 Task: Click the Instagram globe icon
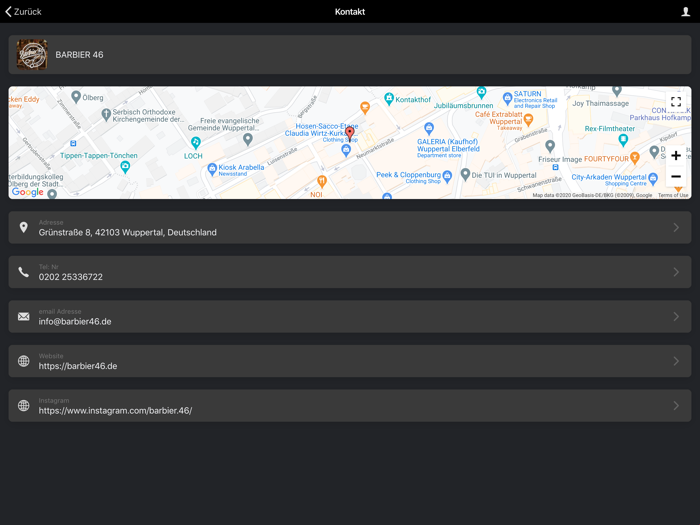coord(24,405)
